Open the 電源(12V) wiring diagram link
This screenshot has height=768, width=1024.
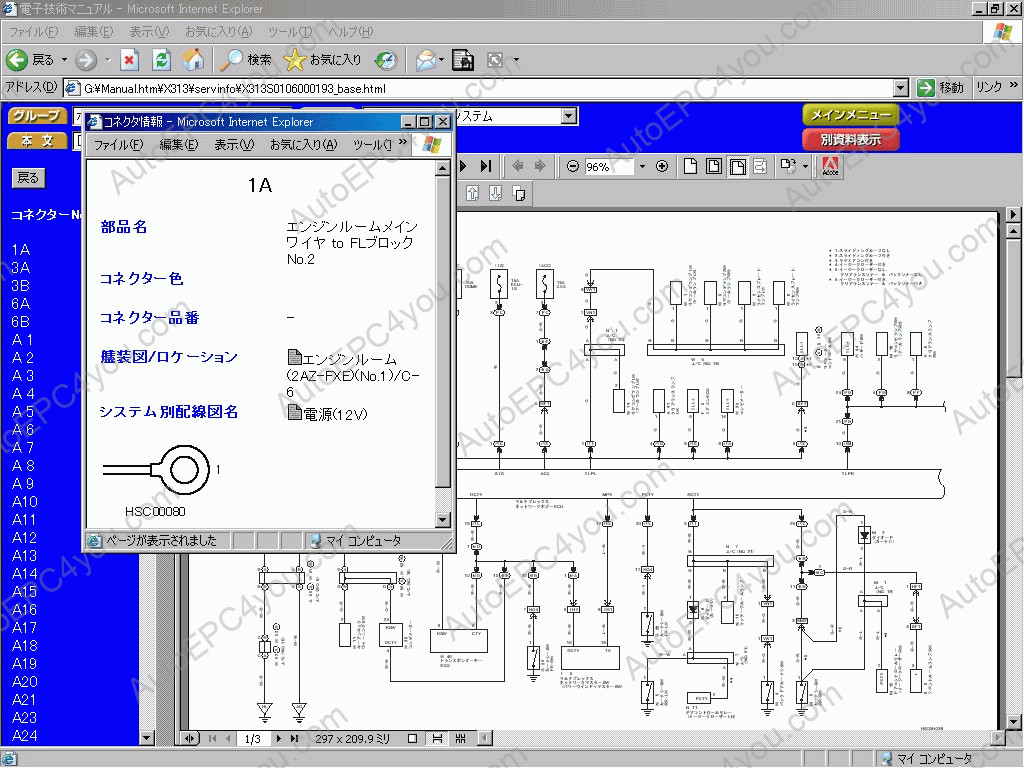(334, 413)
